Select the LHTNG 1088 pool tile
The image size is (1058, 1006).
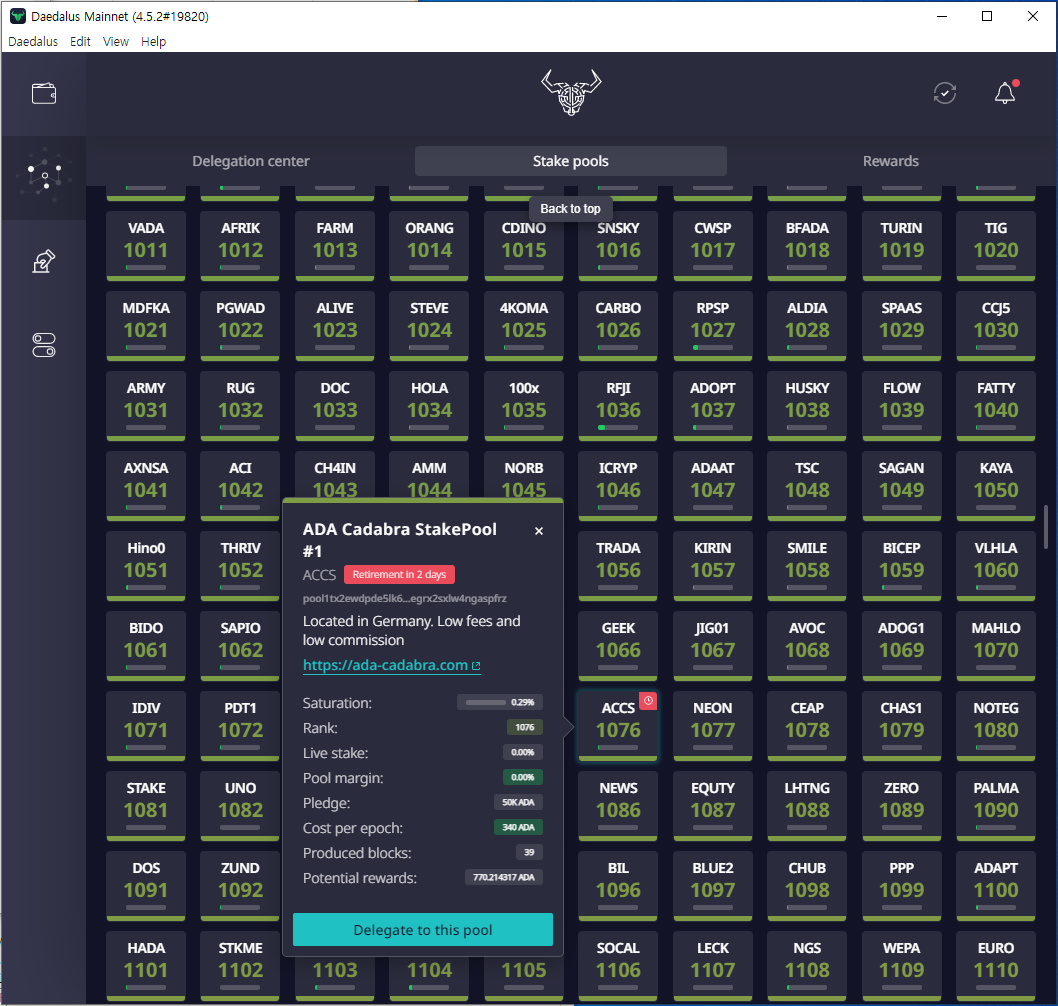[x=807, y=806]
